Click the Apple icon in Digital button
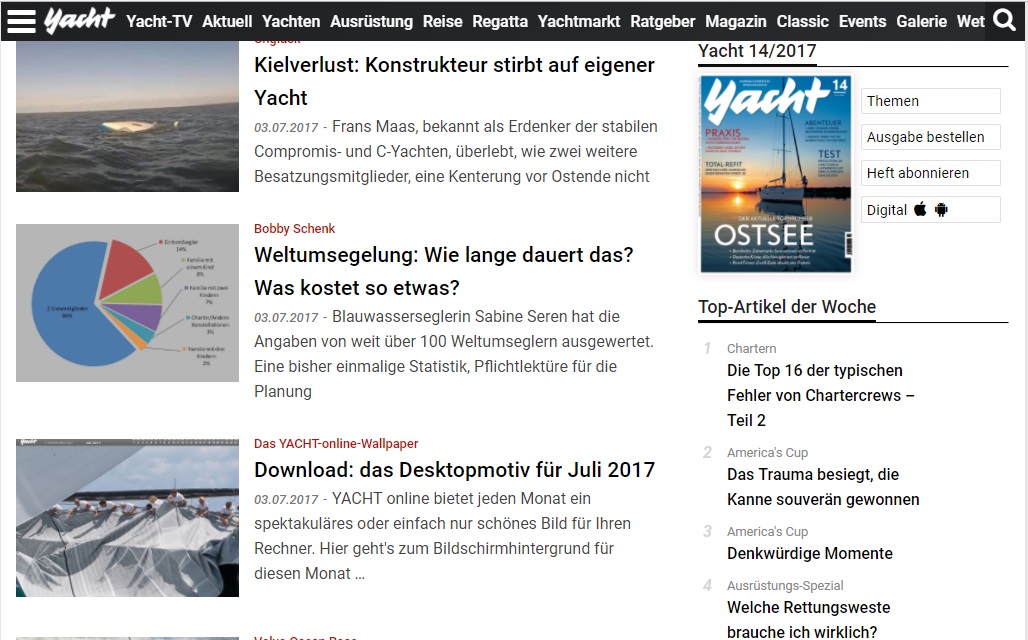 920,210
